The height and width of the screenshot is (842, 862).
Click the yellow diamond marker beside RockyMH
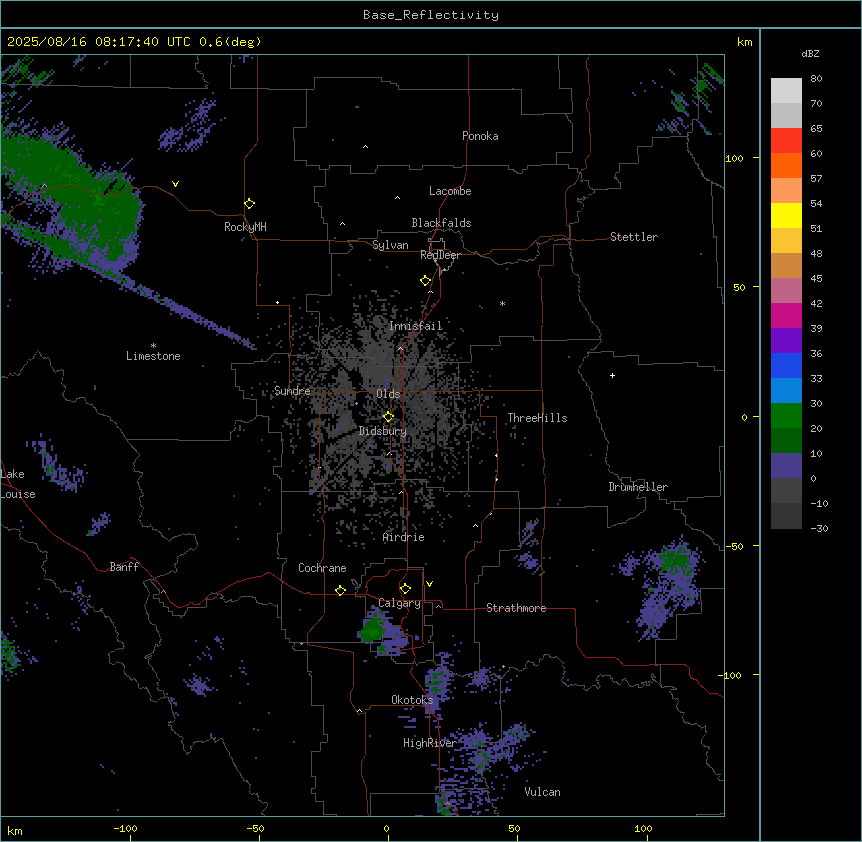249,204
